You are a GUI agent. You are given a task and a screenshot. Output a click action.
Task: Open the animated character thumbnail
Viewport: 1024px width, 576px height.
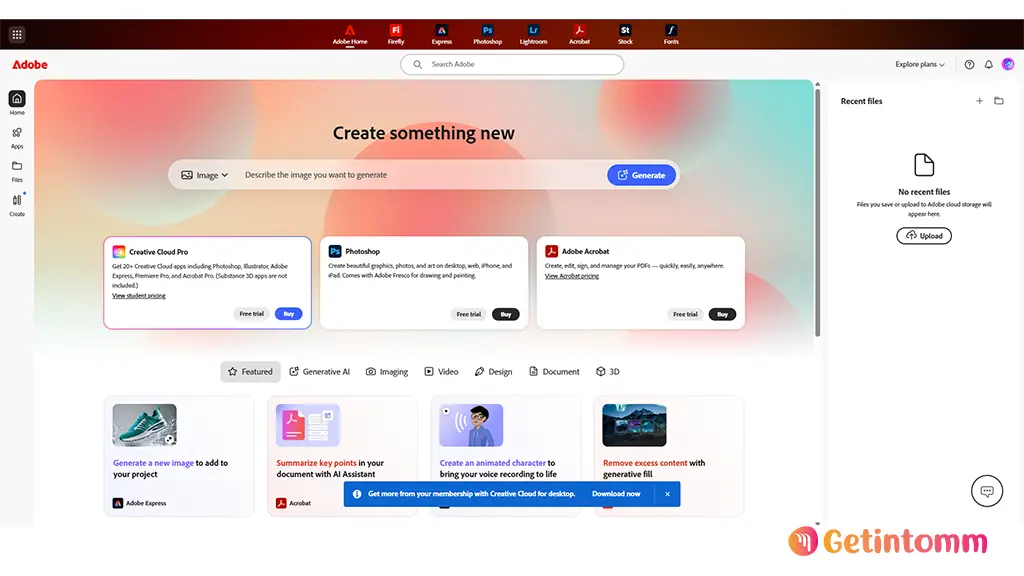pyautogui.click(x=471, y=425)
